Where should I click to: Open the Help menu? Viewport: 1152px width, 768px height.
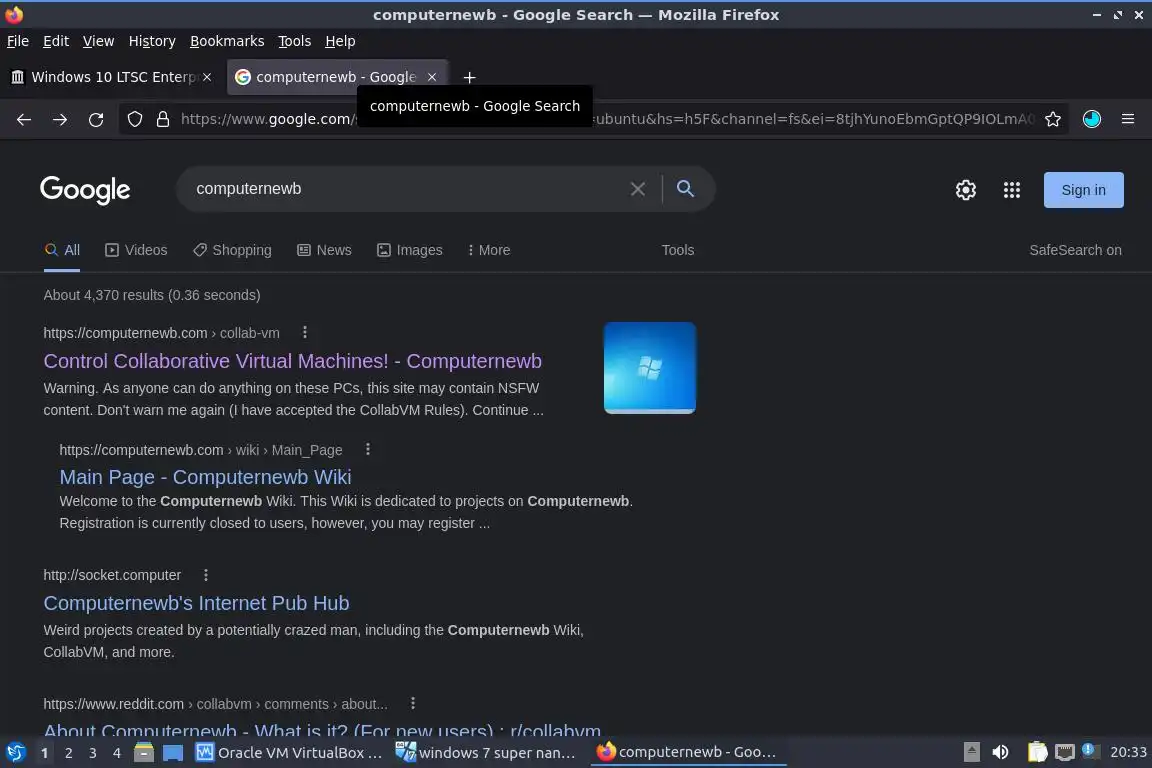pyautogui.click(x=340, y=41)
